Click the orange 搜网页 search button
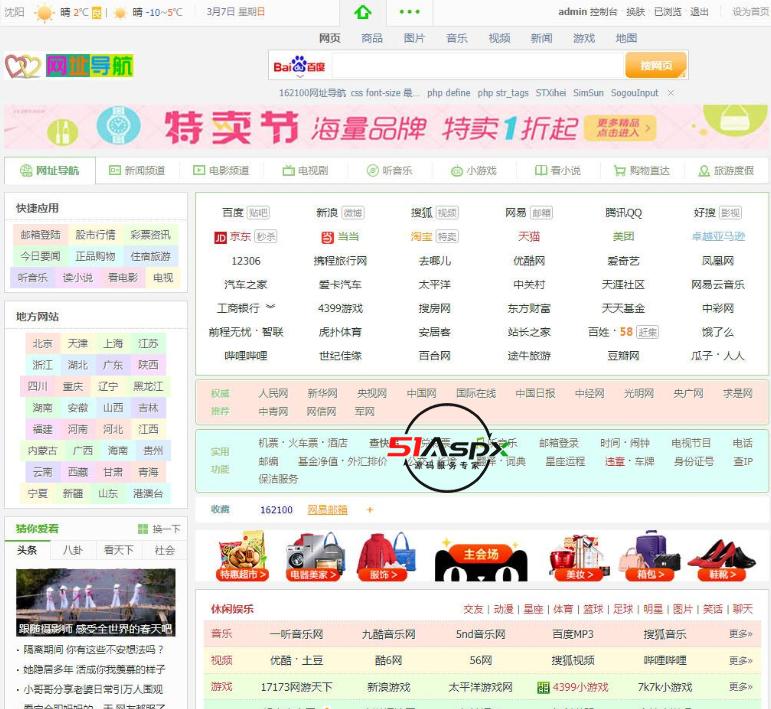Image resolution: width=771 pixels, height=709 pixels. 656,65
